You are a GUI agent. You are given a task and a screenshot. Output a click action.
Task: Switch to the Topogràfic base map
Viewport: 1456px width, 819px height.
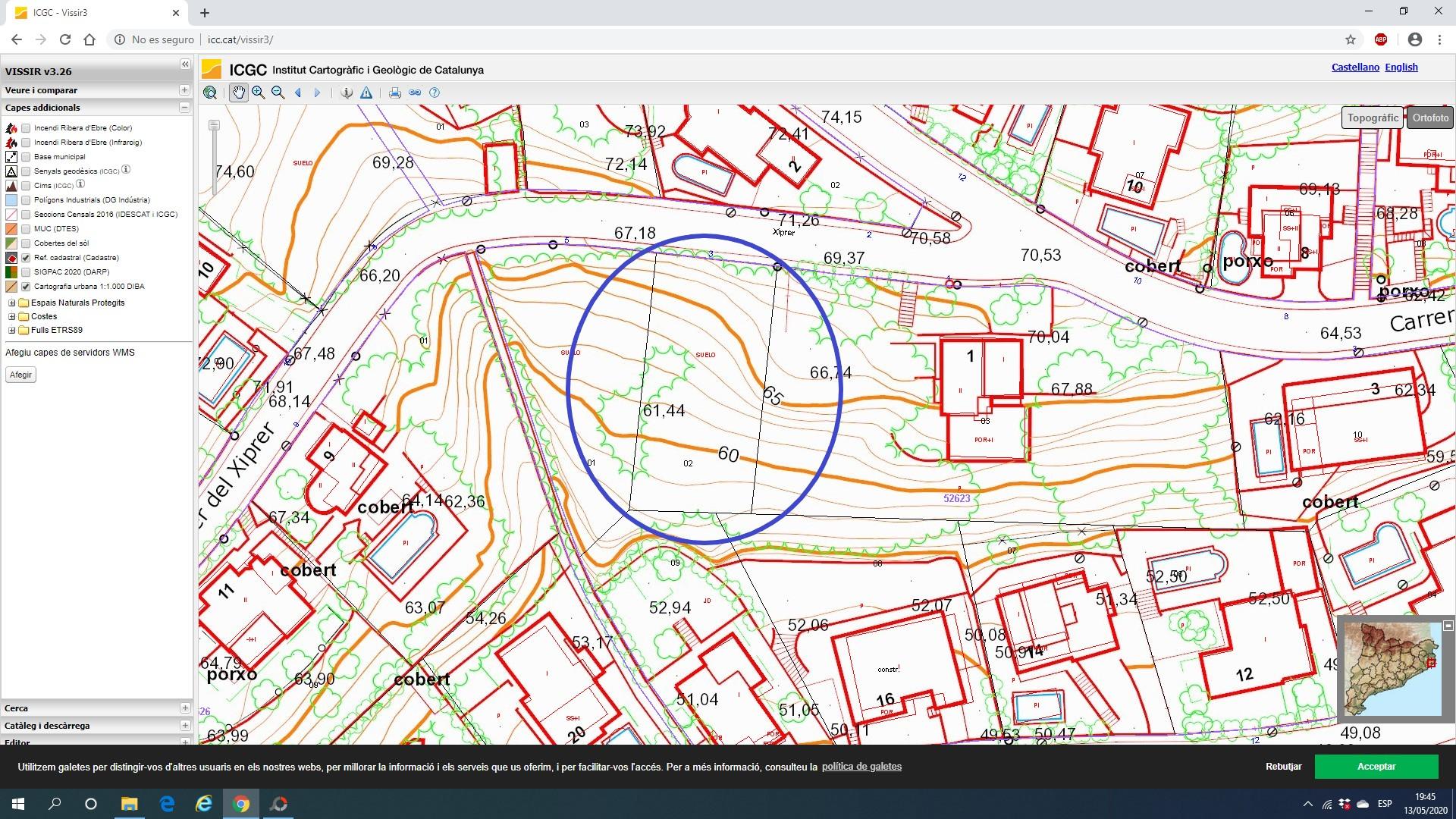point(1373,118)
